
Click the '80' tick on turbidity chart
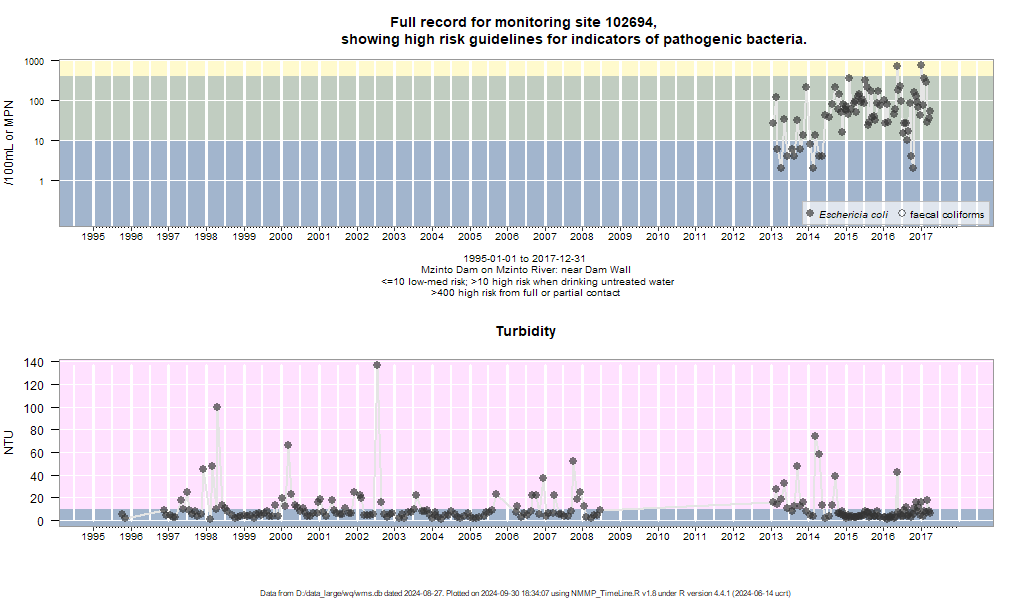(x=37, y=430)
